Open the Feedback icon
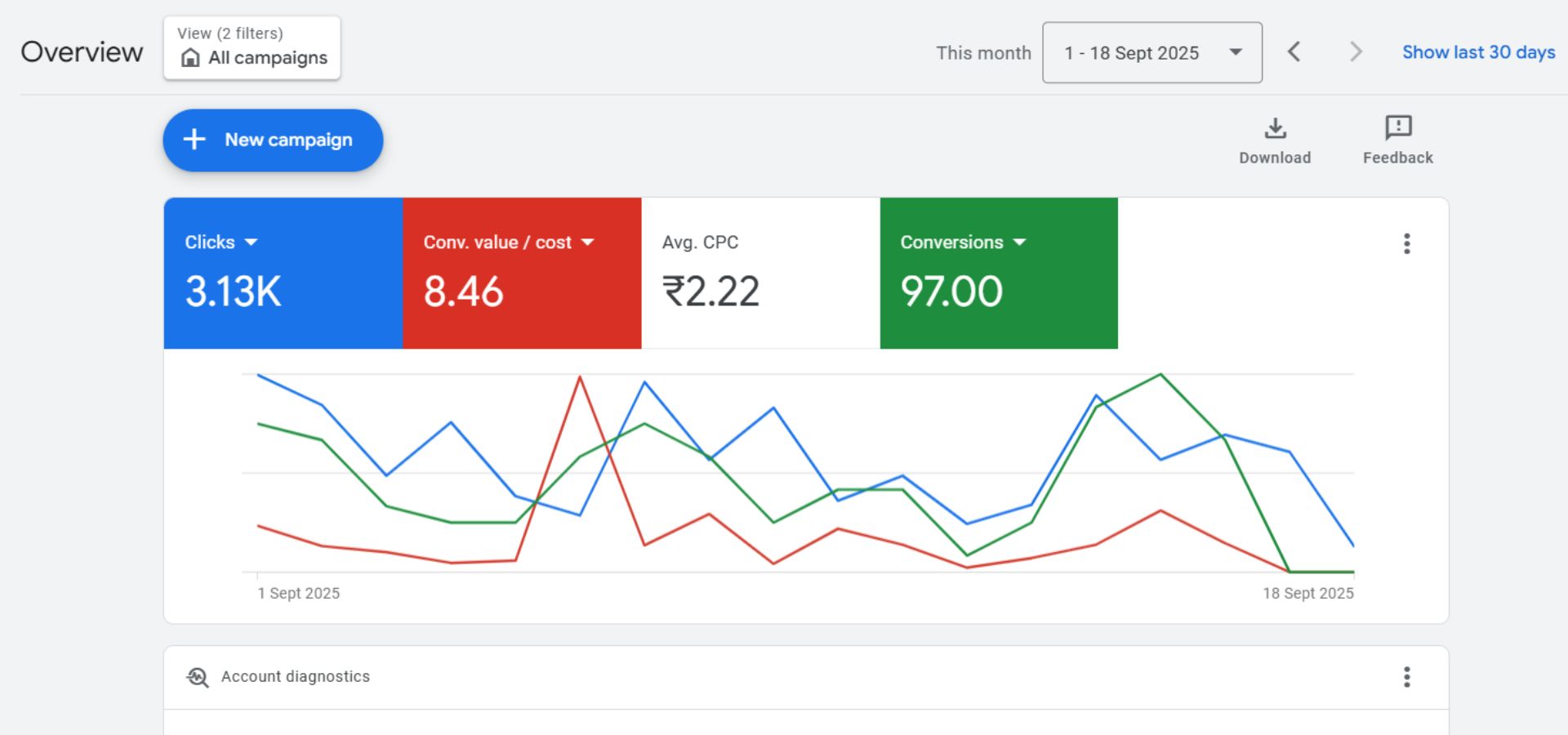1568x735 pixels. (x=1397, y=128)
